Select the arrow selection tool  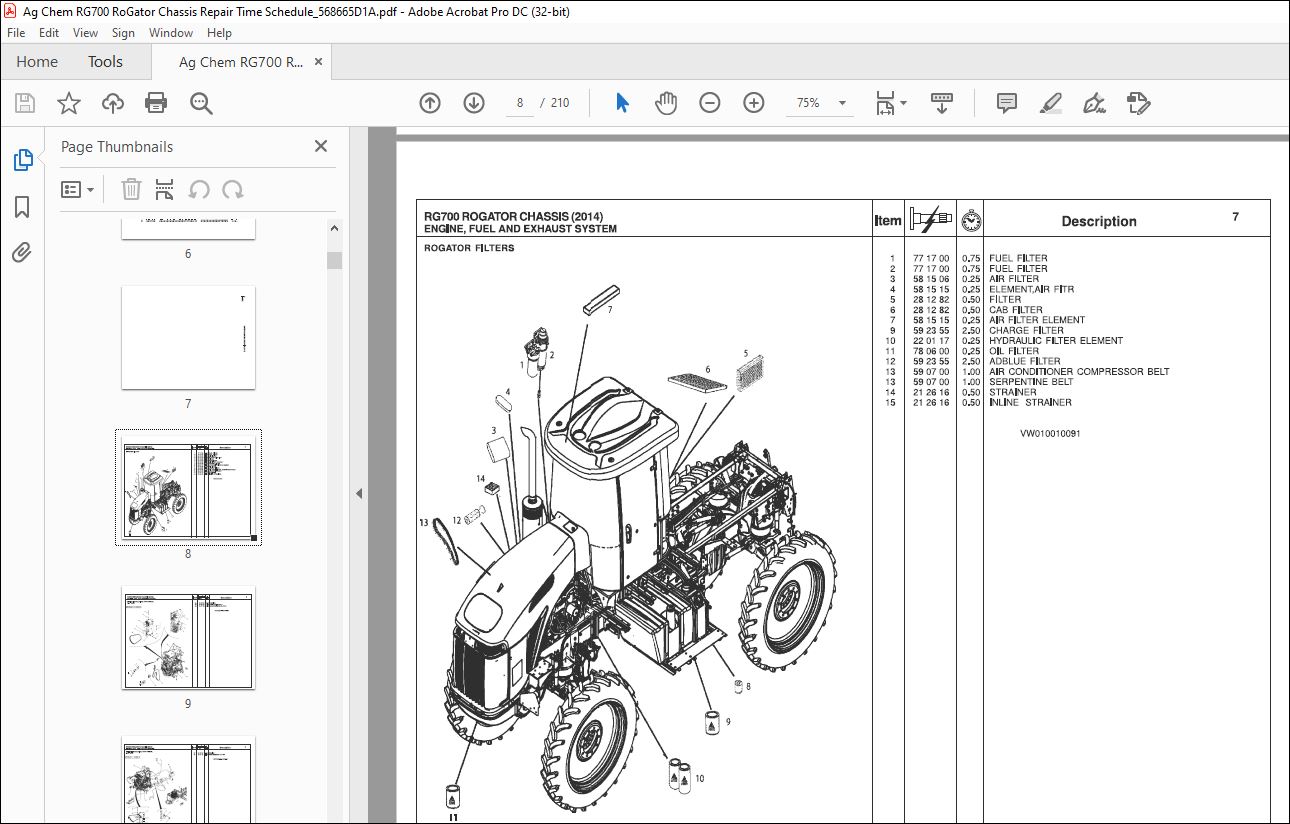click(622, 103)
